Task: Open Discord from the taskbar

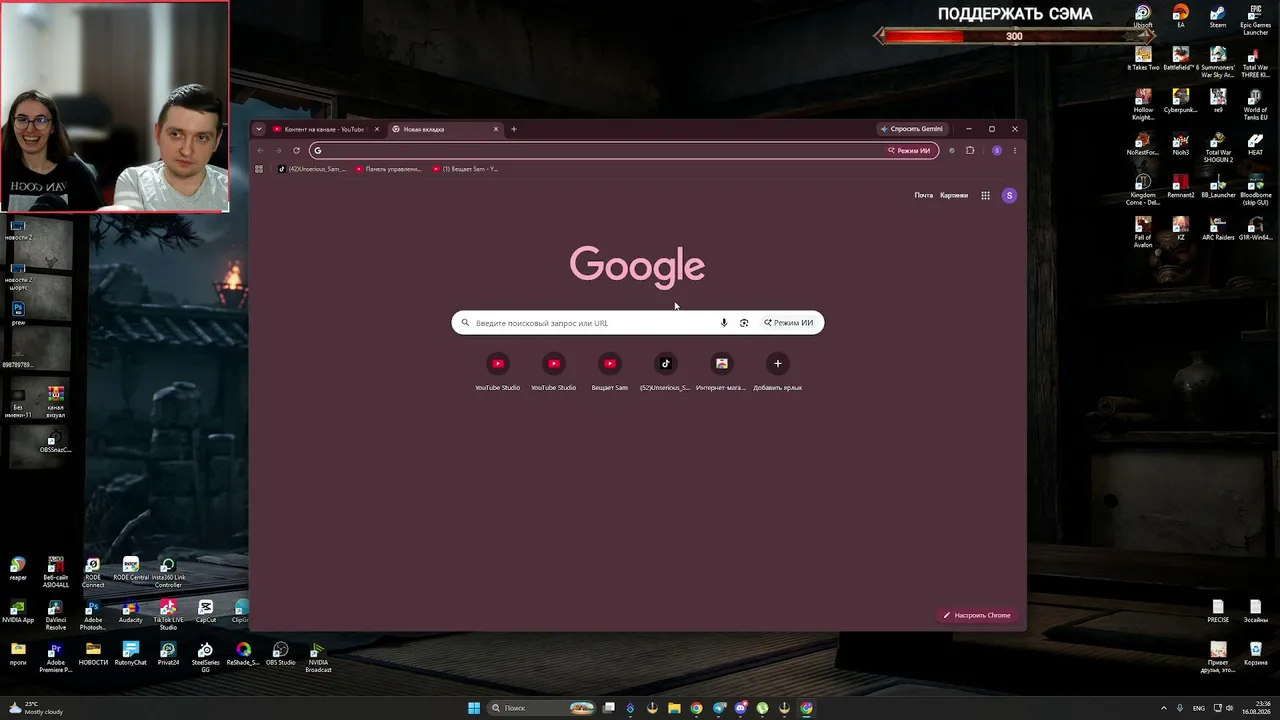Action: (x=740, y=708)
